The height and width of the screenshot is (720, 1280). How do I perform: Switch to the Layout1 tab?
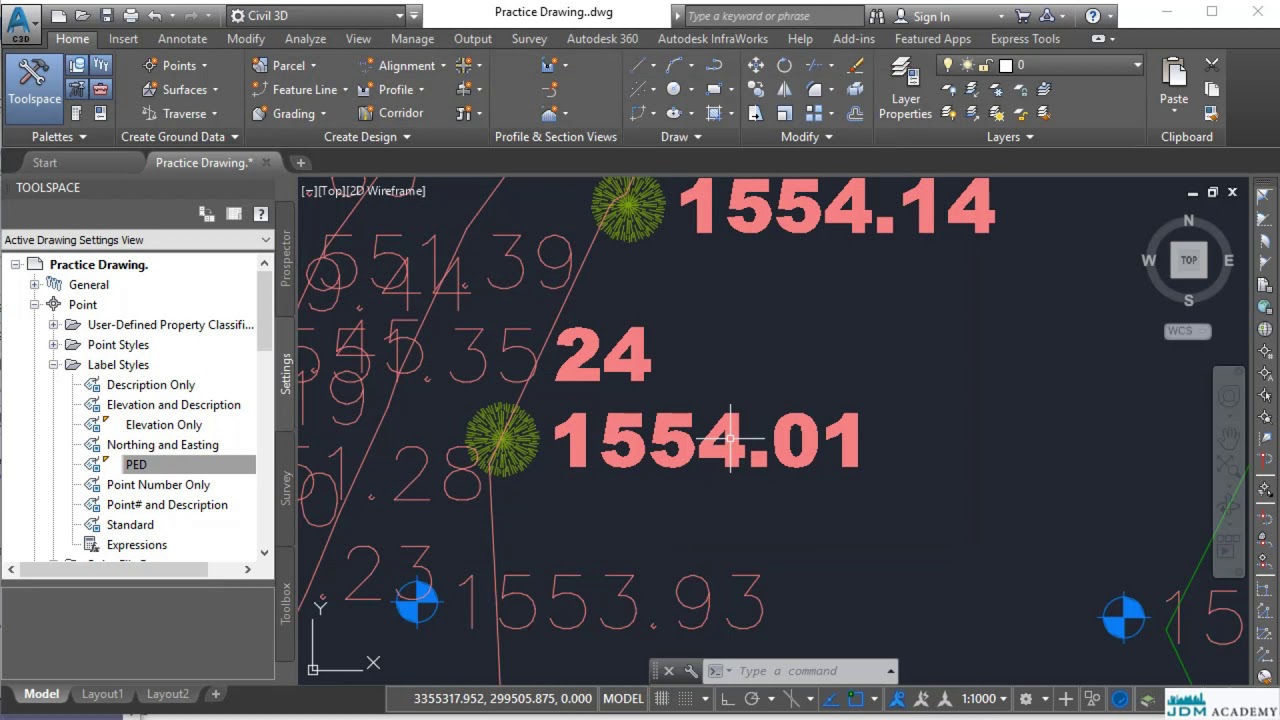102,694
